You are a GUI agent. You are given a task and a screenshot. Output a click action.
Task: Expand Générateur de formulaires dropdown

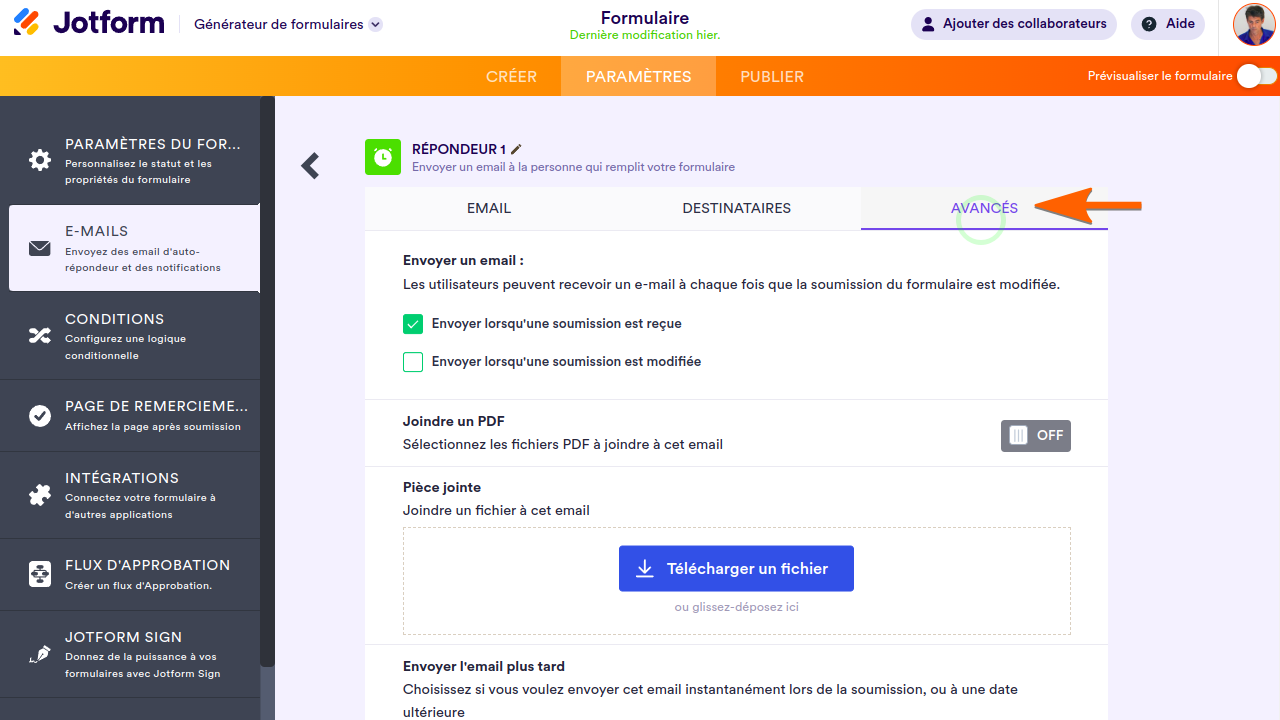375,25
